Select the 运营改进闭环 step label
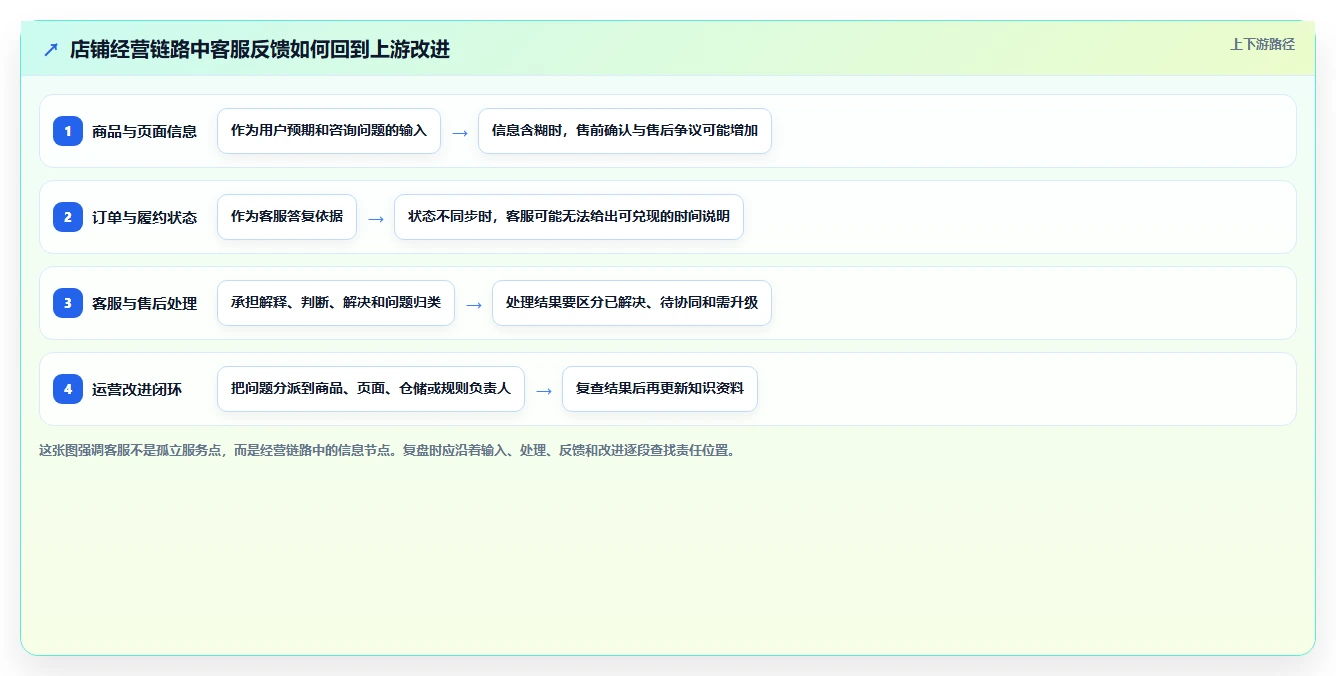1336x676 pixels. [137, 389]
